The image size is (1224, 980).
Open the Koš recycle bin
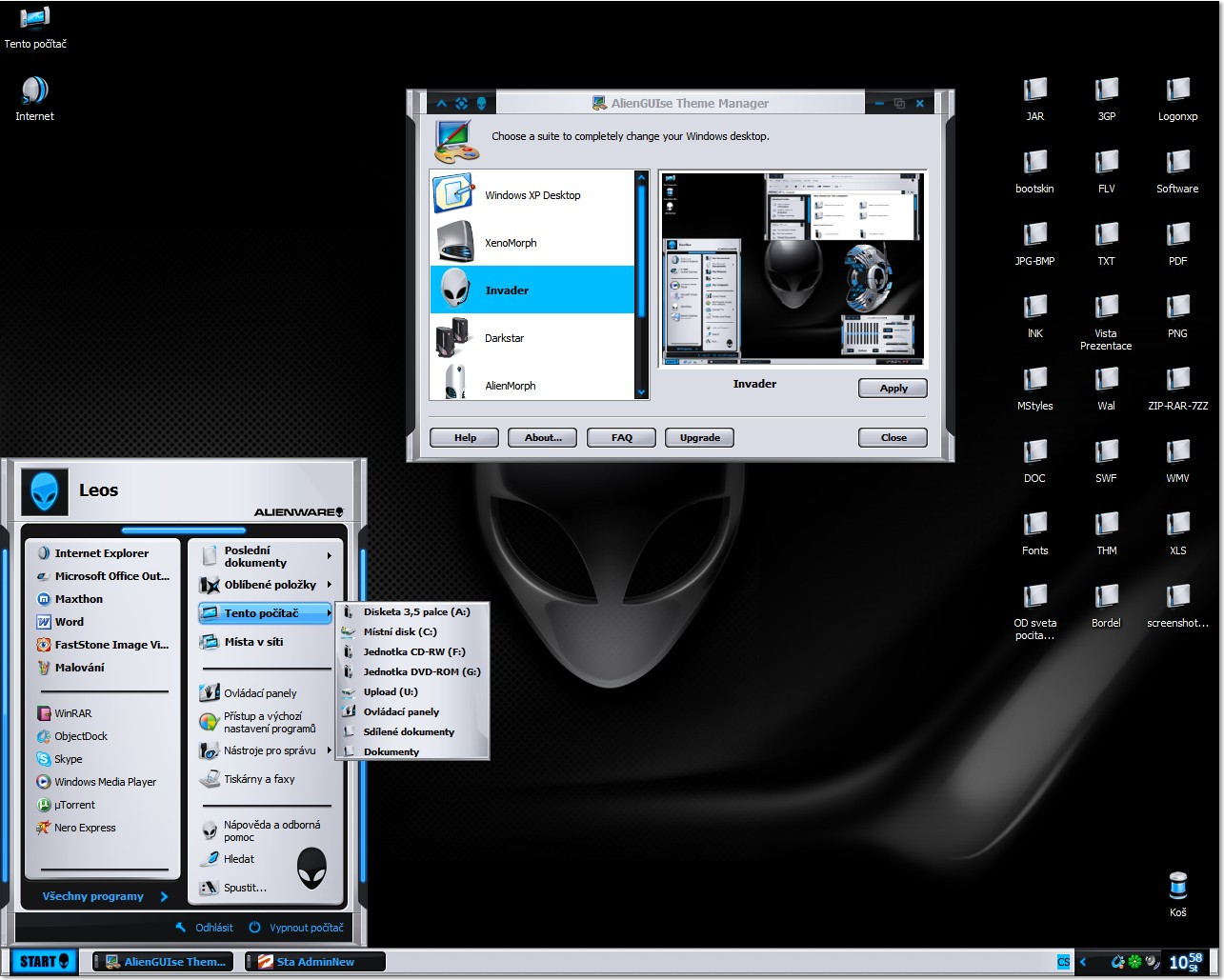pyautogui.click(x=1178, y=894)
